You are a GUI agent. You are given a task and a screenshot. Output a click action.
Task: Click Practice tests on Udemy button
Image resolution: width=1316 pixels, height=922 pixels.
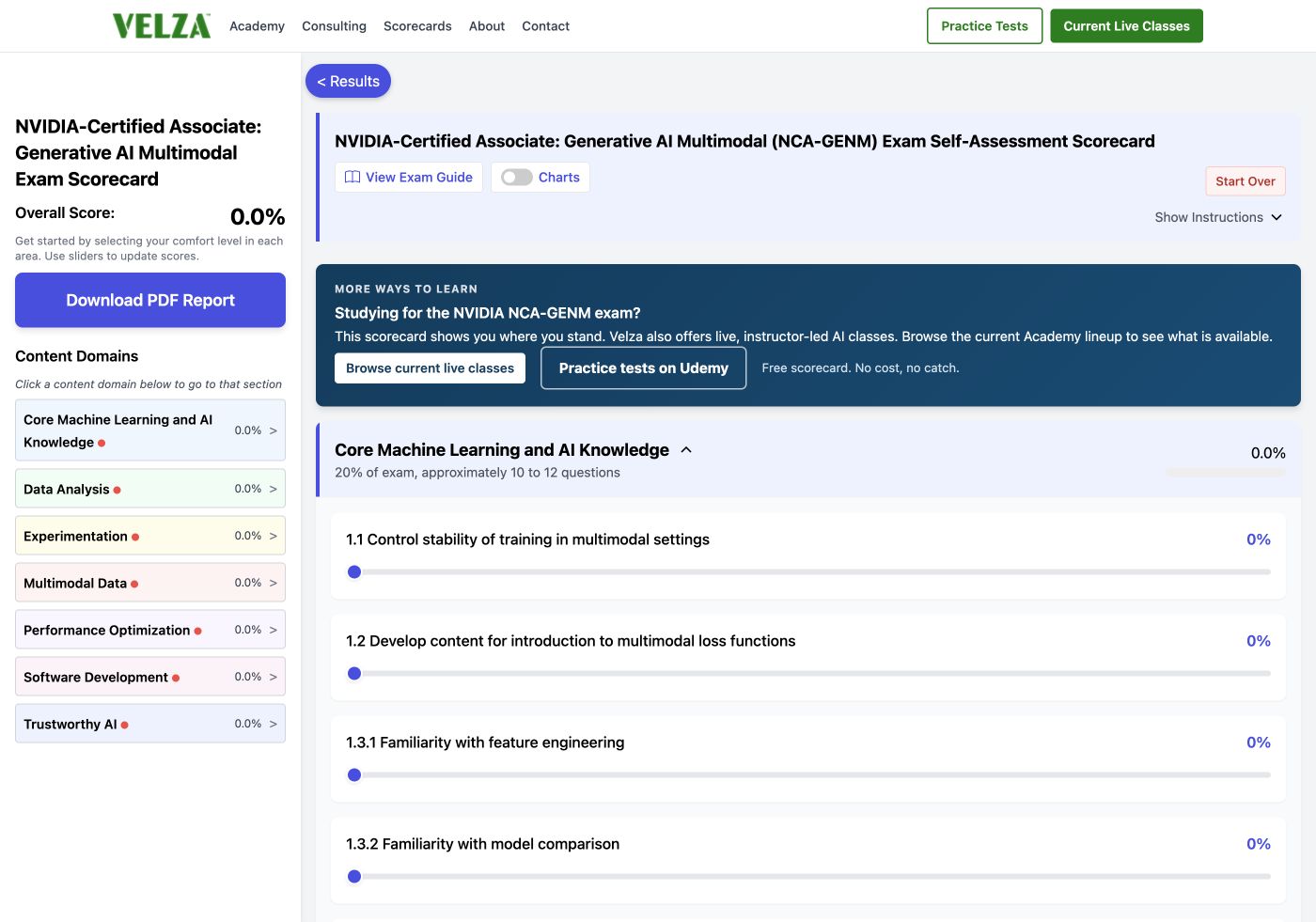point(643,368)
